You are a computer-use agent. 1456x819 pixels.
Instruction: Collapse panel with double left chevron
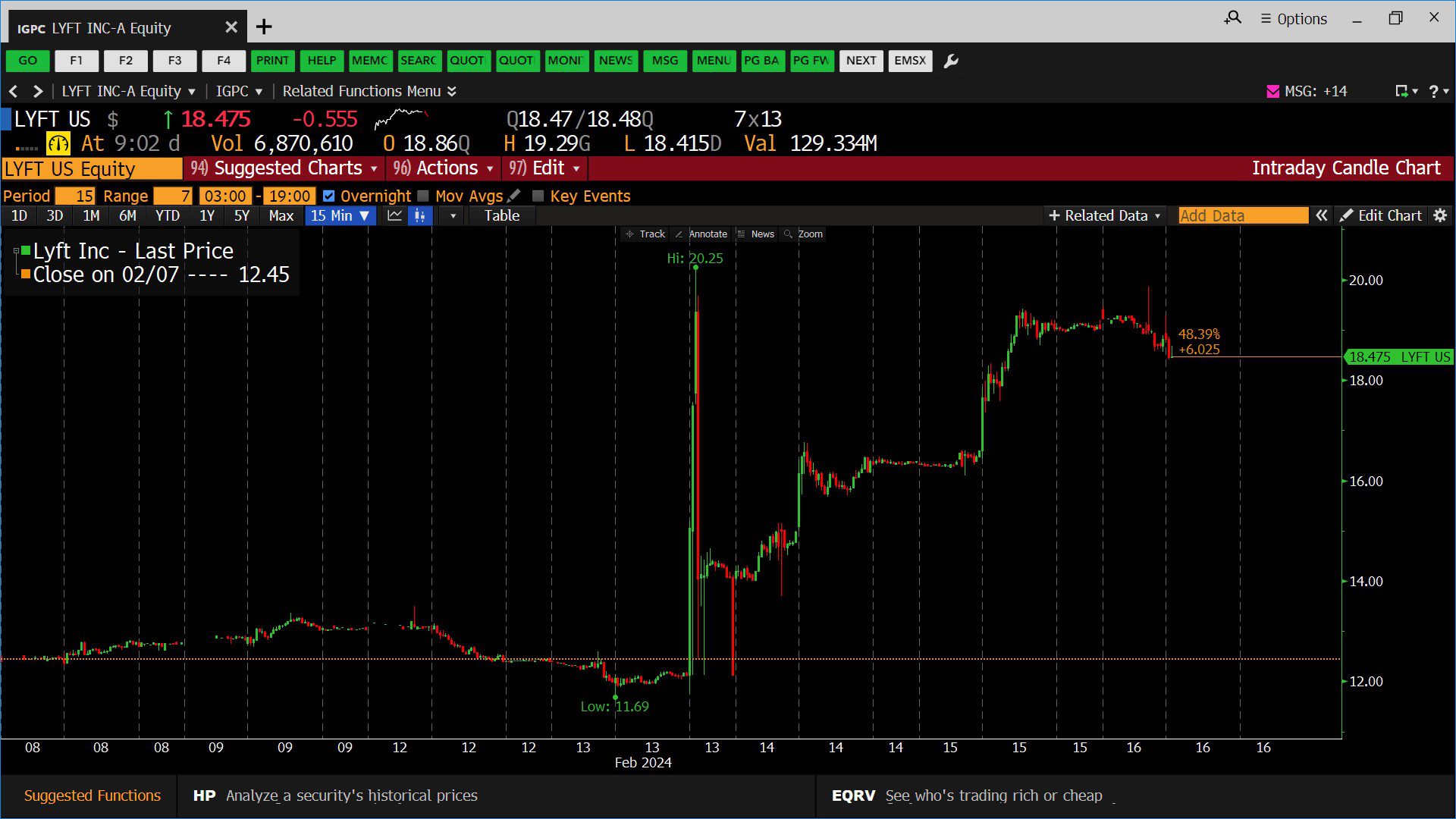(1322, 215)
